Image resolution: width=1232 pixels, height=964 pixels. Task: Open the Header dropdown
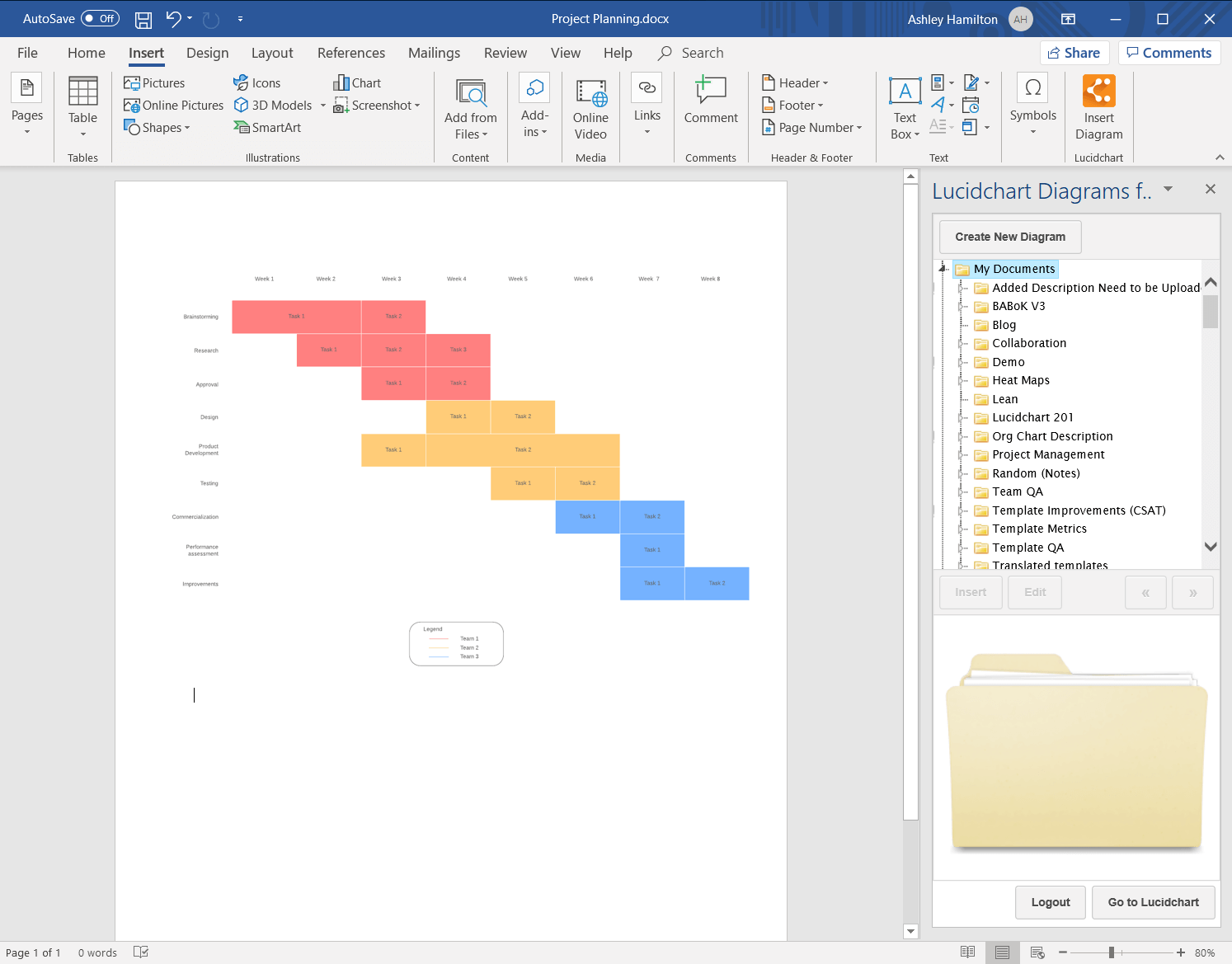tap(795, 83)
